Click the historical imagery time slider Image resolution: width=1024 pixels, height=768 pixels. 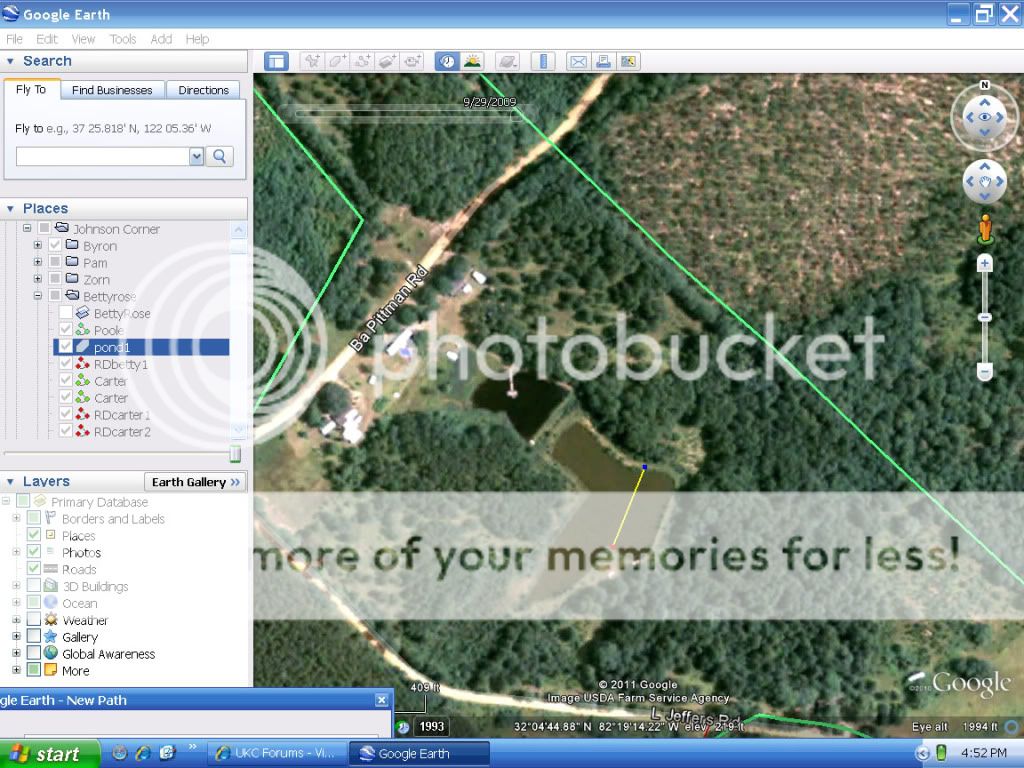point(405,113)
